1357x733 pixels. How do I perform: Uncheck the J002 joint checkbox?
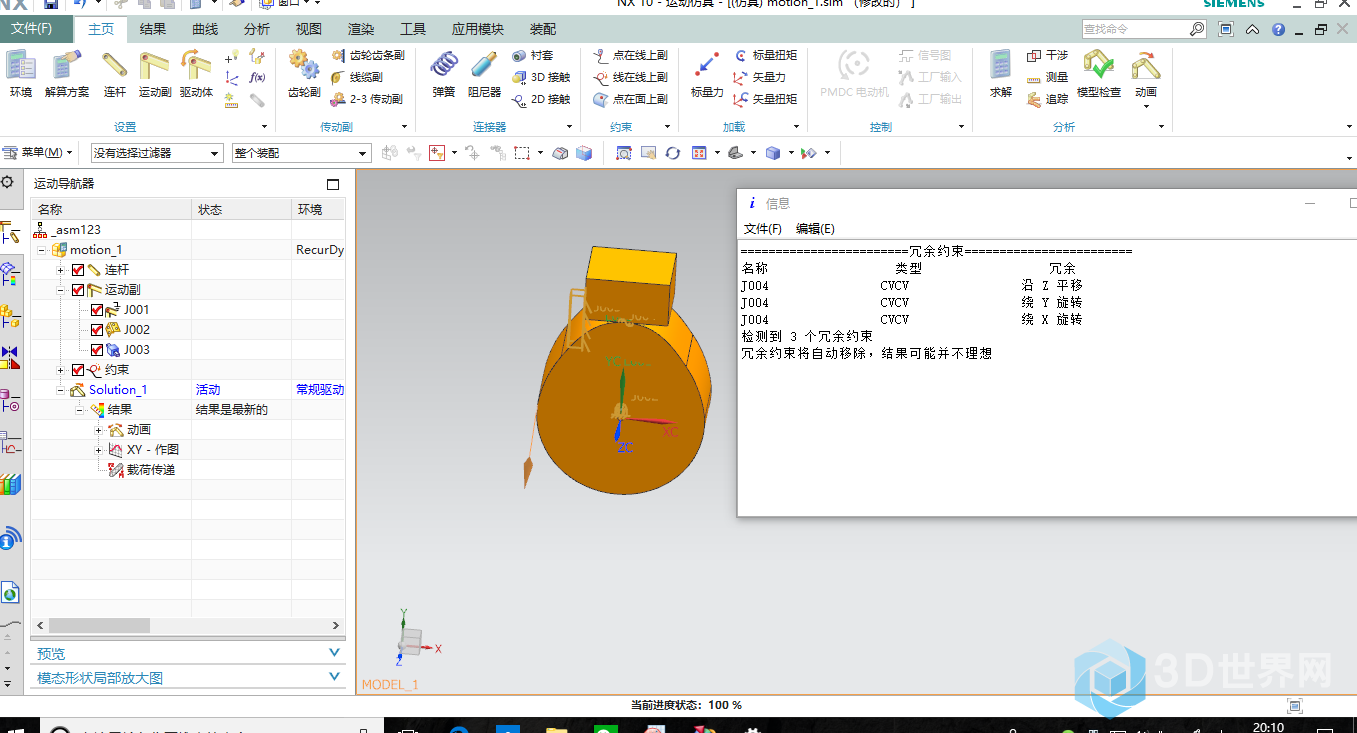pos(97,330)
